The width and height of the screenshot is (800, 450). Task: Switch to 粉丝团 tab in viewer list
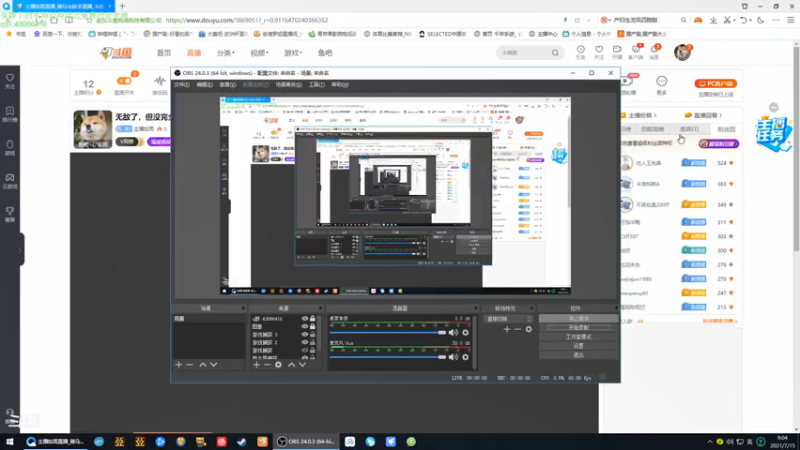point(727,129)
